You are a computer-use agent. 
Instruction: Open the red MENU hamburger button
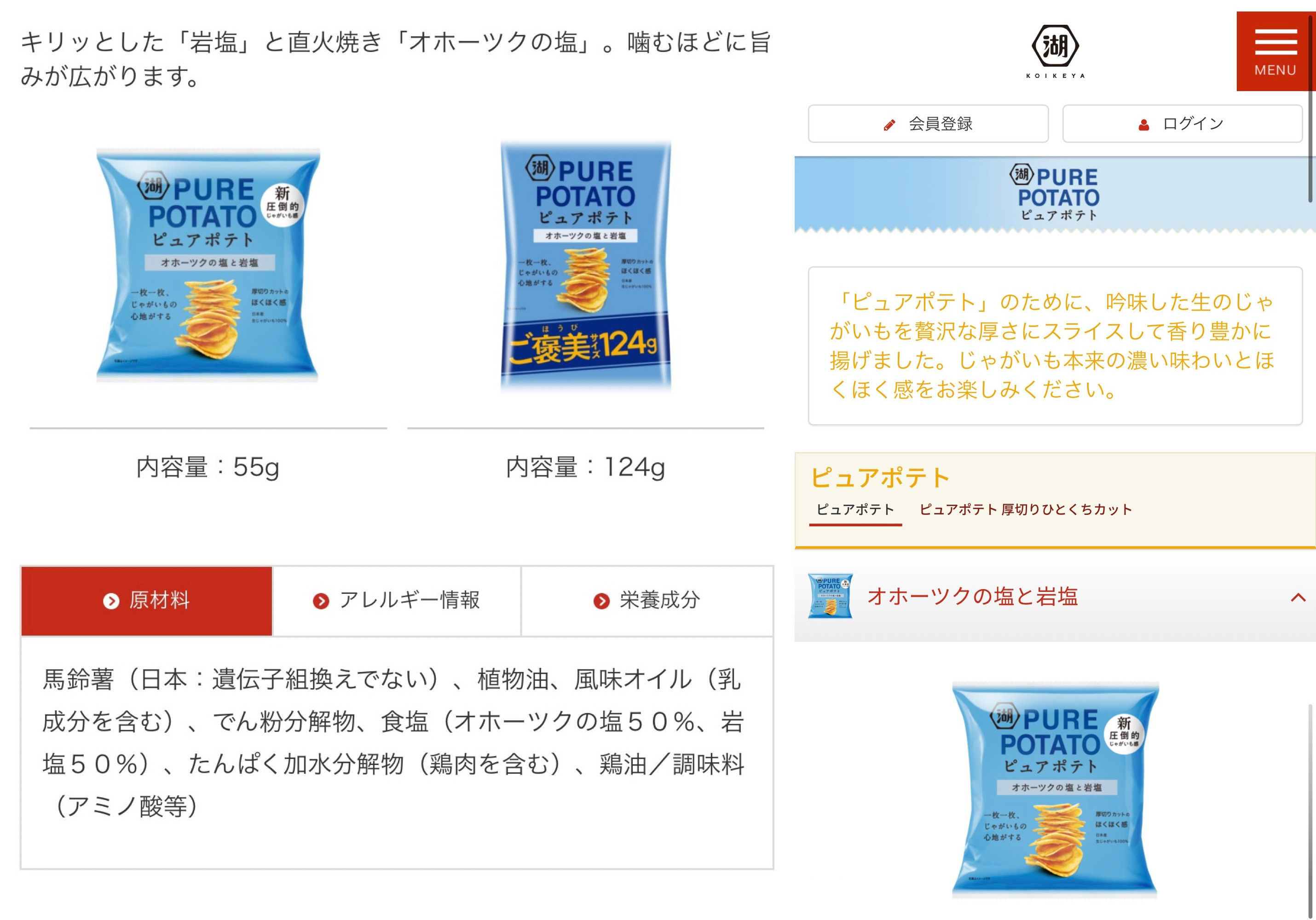1275,51
